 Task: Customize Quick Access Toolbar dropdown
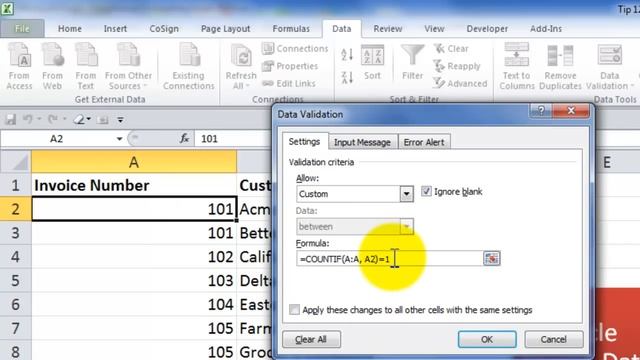click(x=120, y=120)
